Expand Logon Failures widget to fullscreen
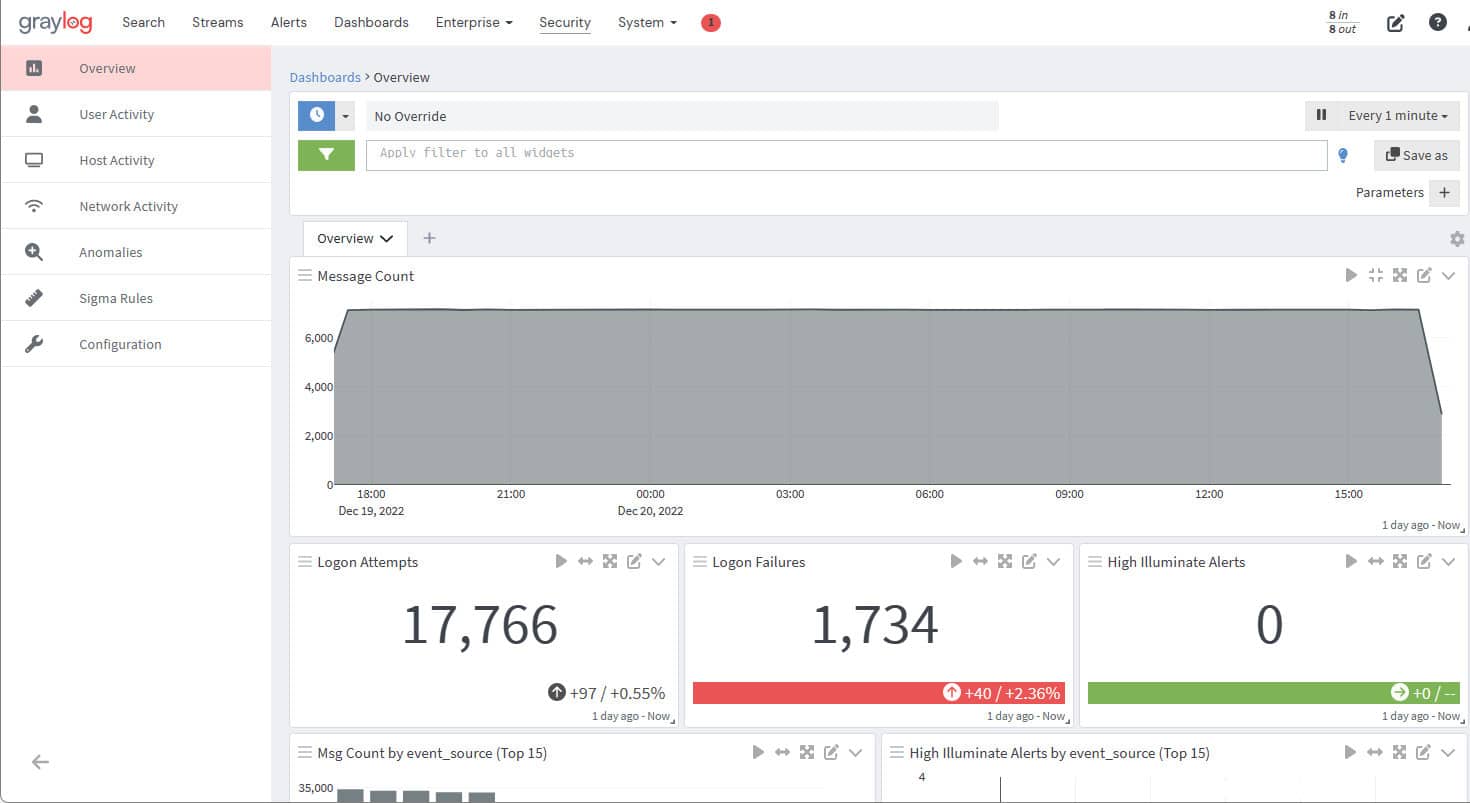This screenshot has width=1470, height=803. pyautogui.click(x=1005, y=561)
